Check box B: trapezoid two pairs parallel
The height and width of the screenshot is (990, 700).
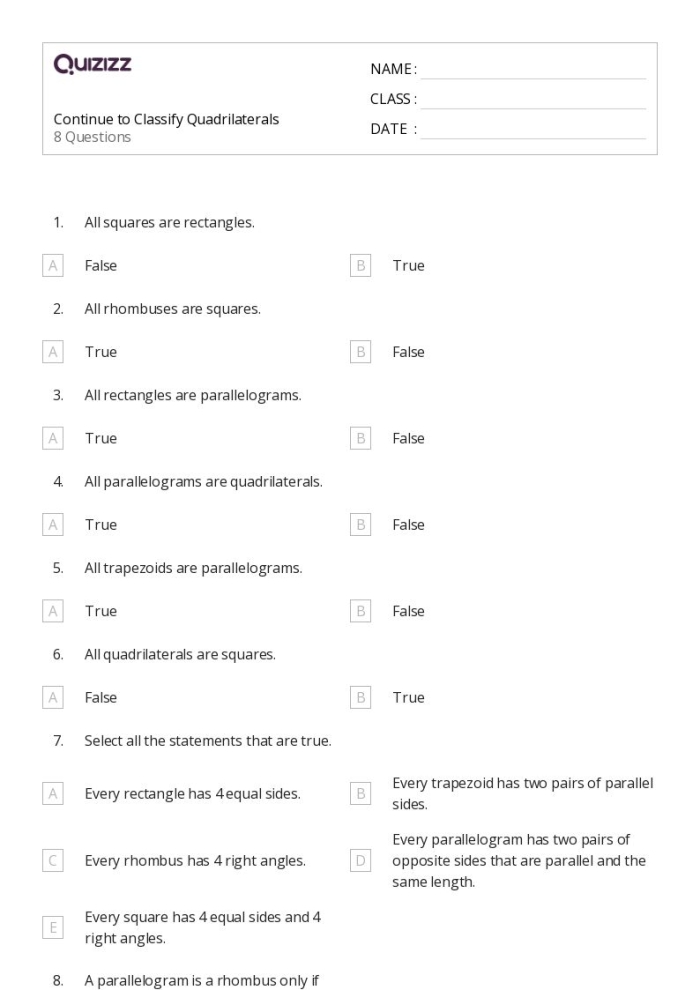[360, 794]
